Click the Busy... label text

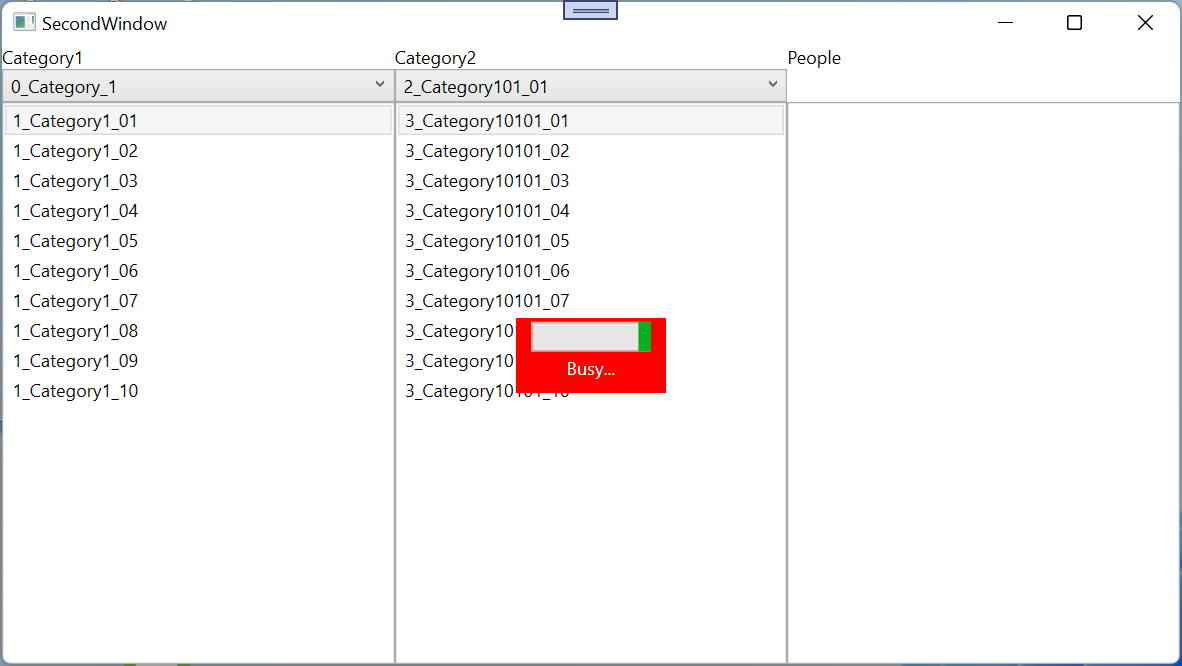[x=591, y=370]
